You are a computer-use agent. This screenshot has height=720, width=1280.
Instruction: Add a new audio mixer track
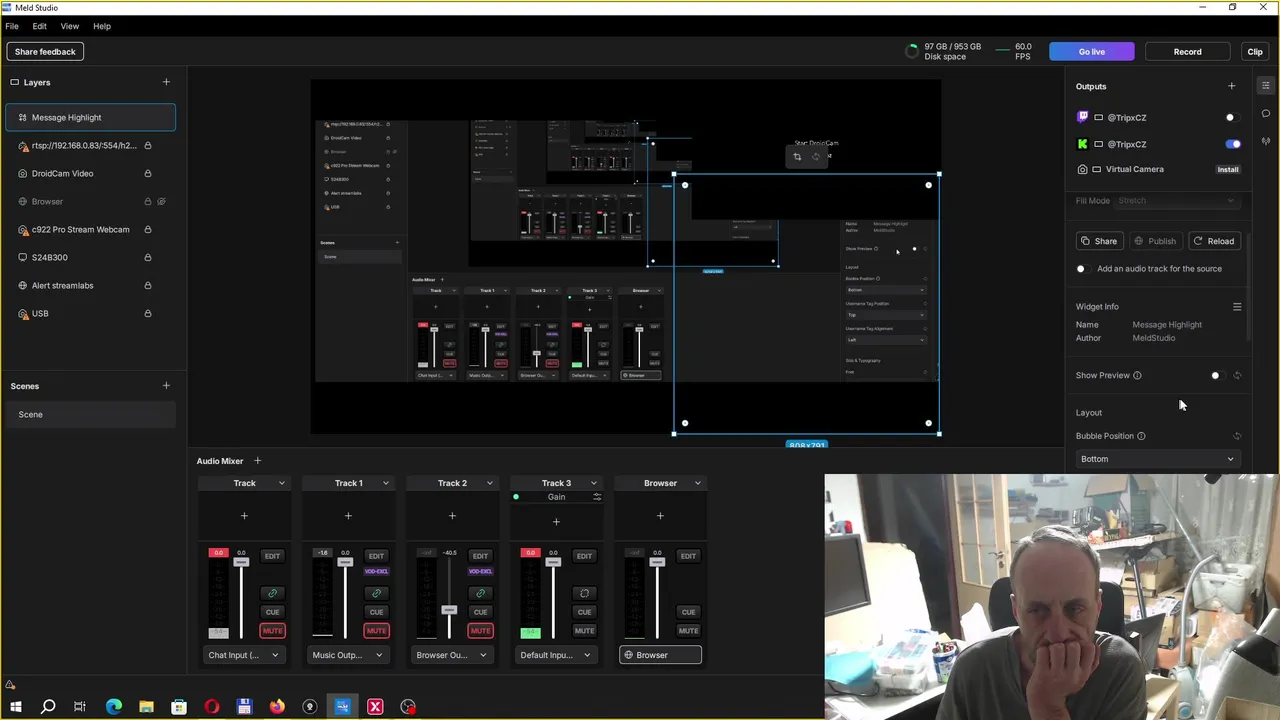257,461
